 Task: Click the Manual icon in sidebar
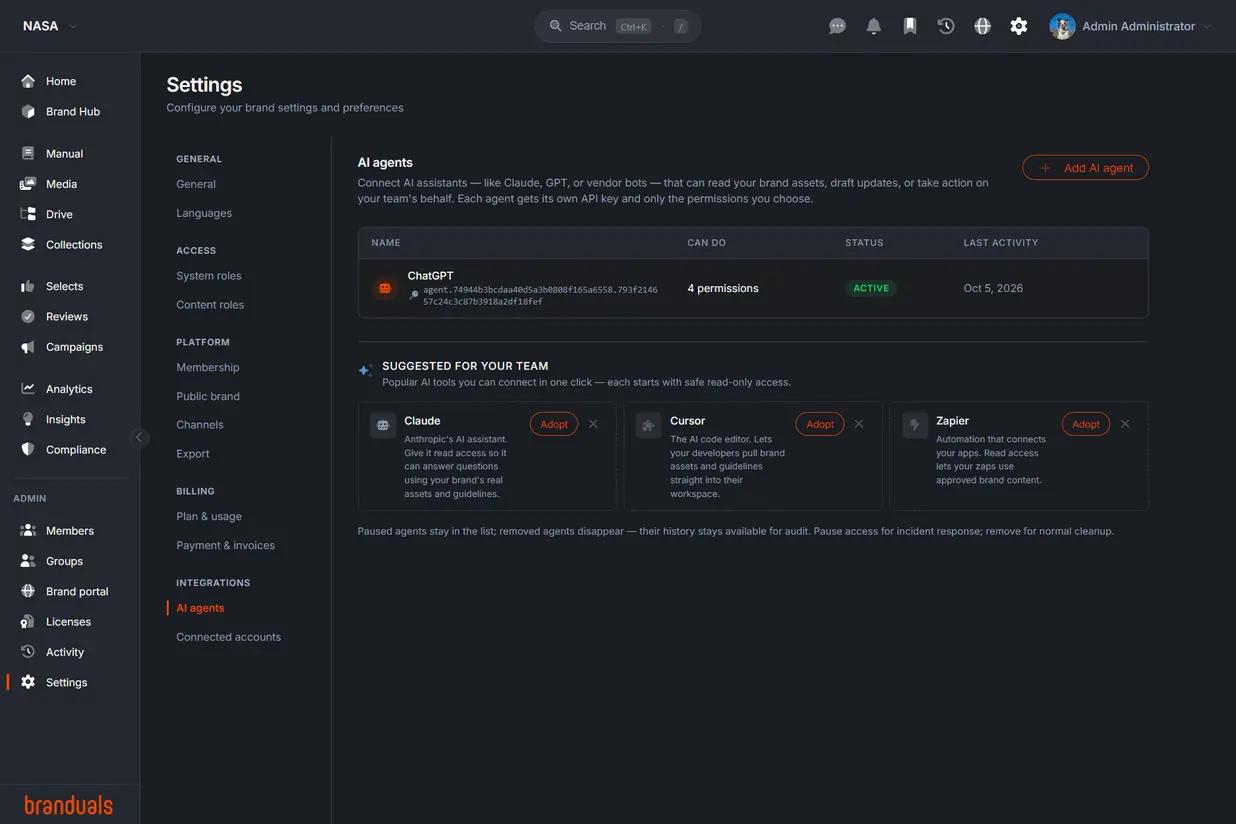coord(28,153)
